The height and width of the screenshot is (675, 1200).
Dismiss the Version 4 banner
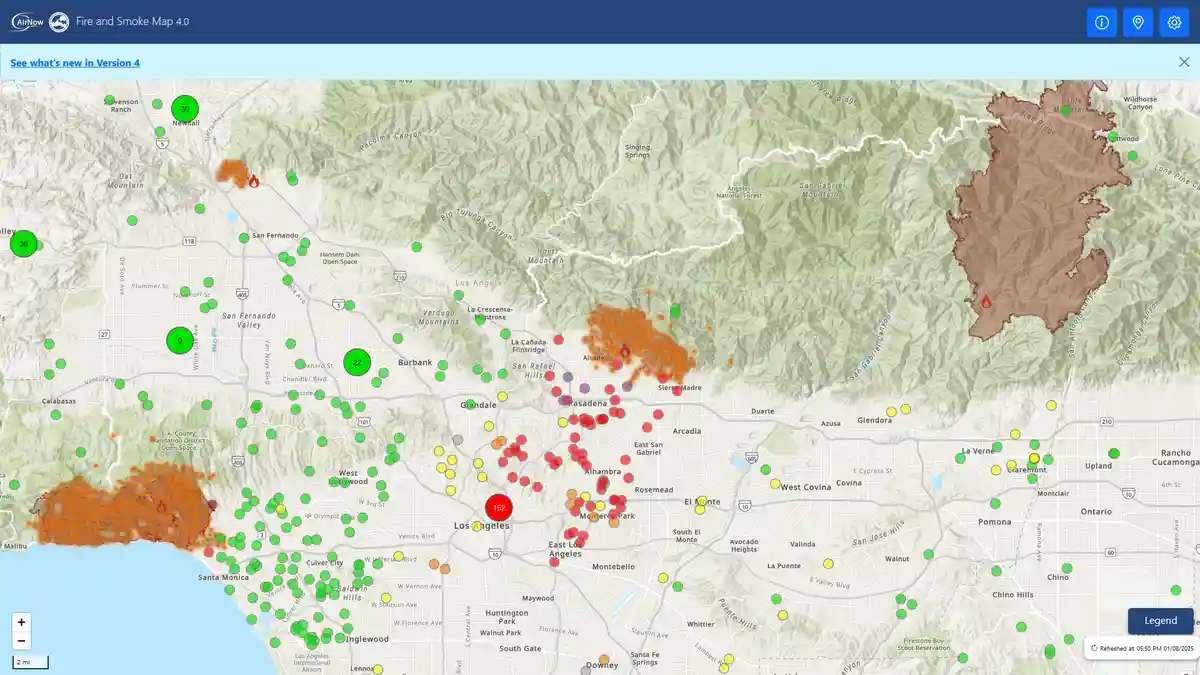click(x=1184, y=62)
